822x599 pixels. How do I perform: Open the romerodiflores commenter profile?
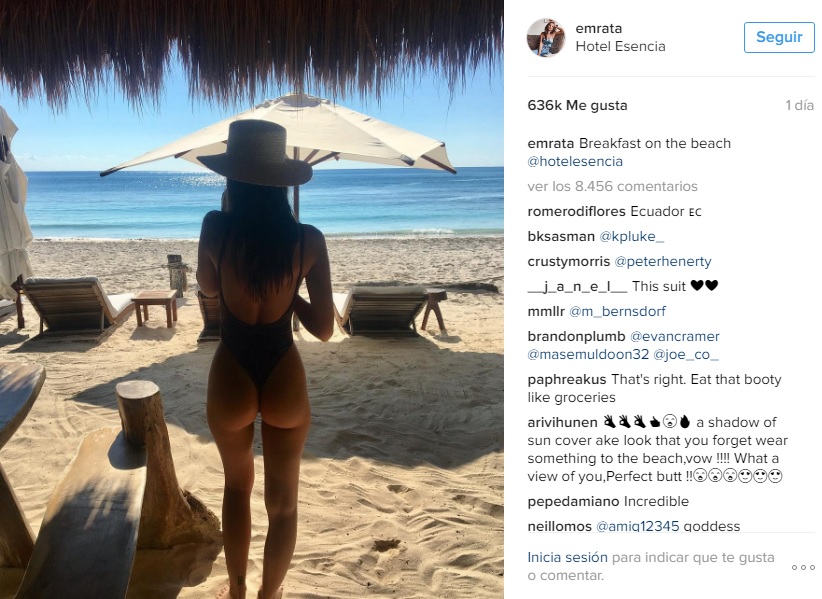tap(576, 211)
